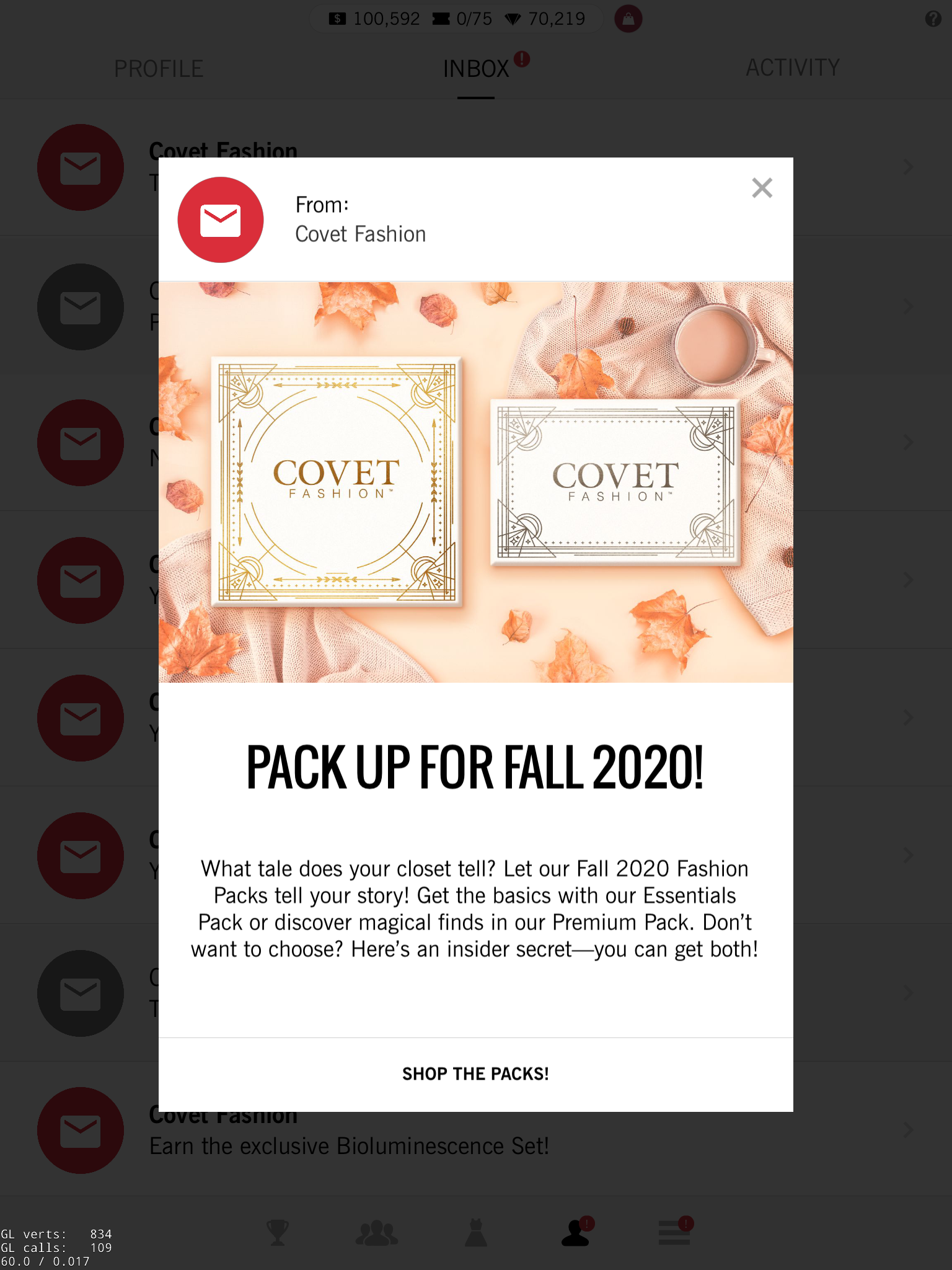Switch to the PROFILE tab
Viewport: 952px width, 1270px height.
pyautogui.click(x=159, y=68)
